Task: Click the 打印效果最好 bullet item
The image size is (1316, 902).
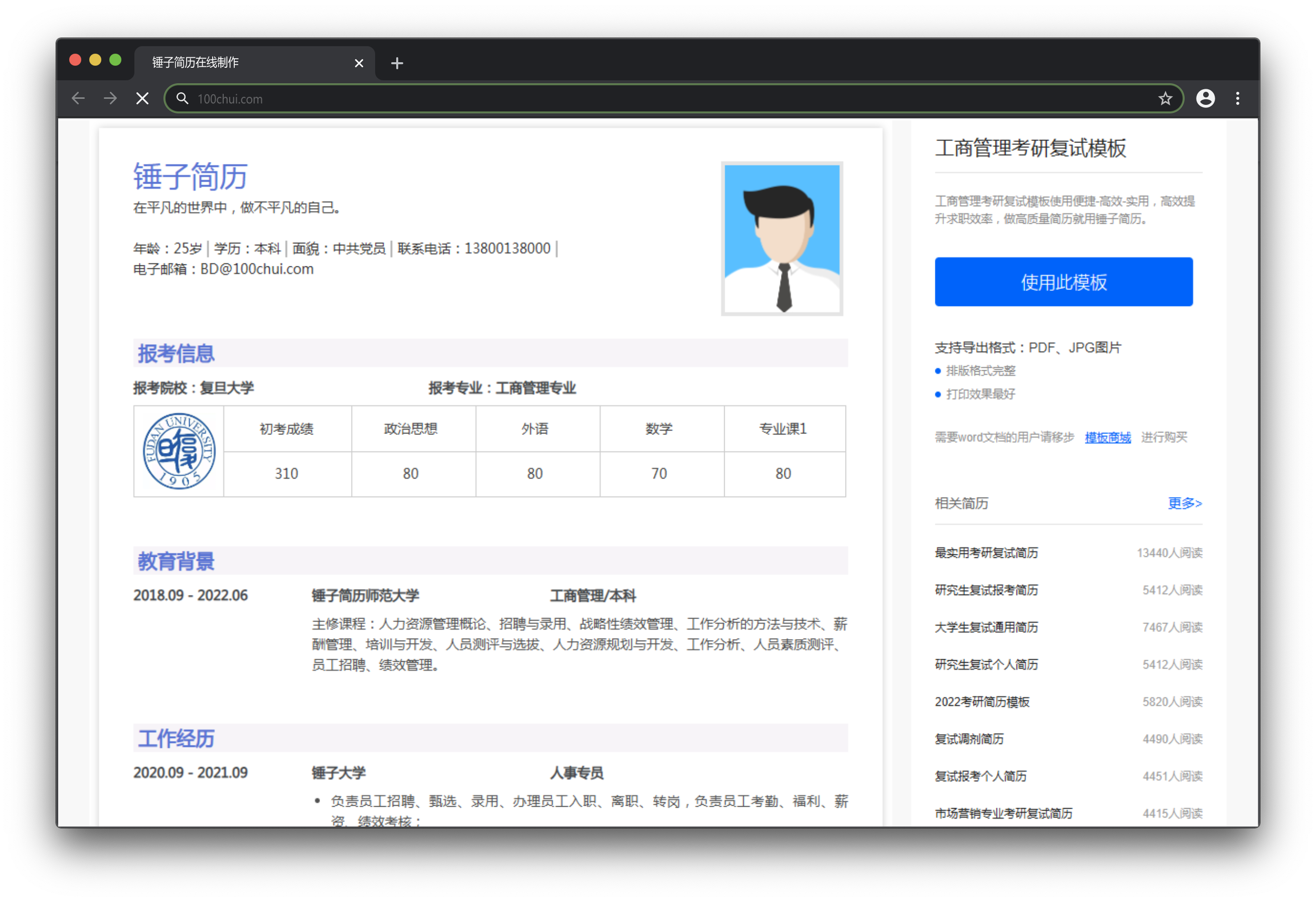Action: point(980,394)
